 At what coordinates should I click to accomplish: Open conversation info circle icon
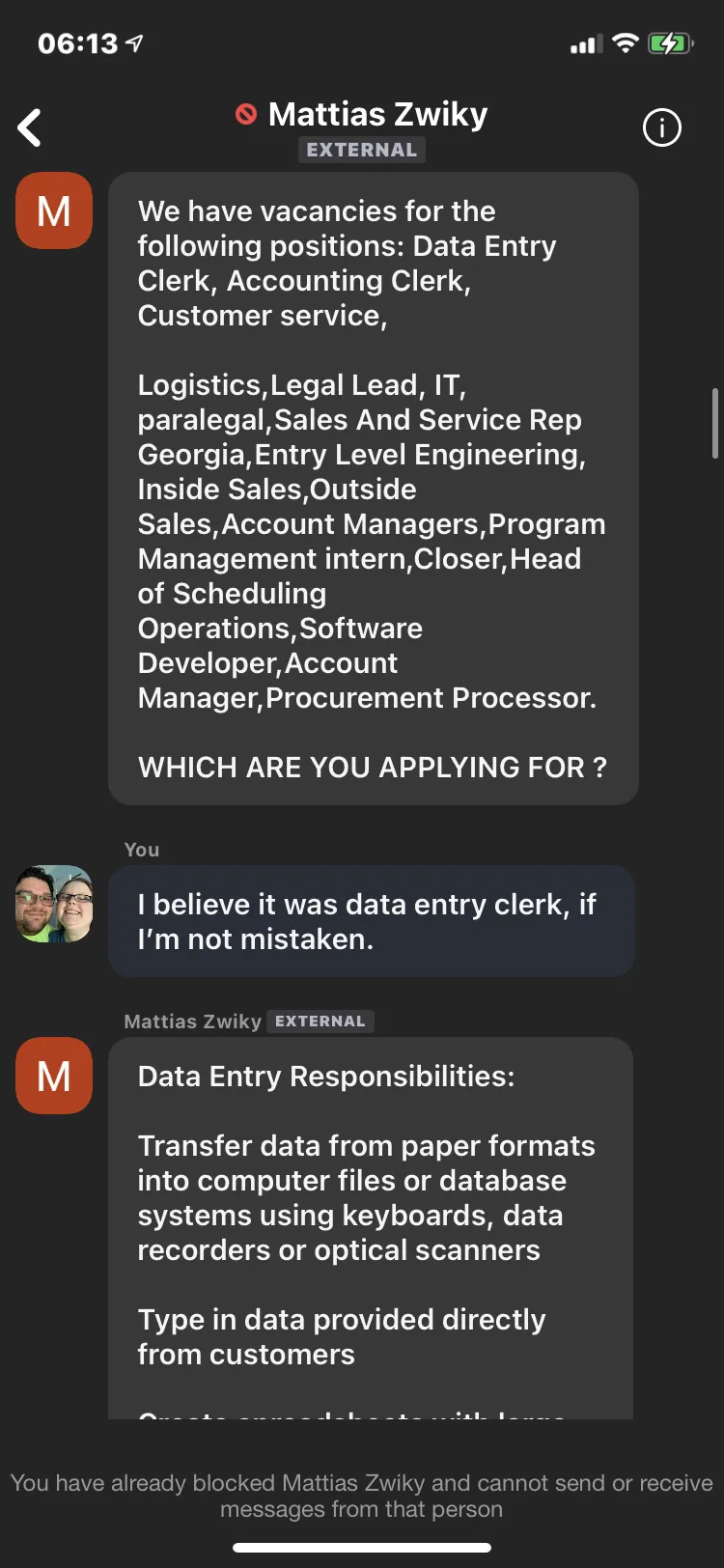[661, 127]
